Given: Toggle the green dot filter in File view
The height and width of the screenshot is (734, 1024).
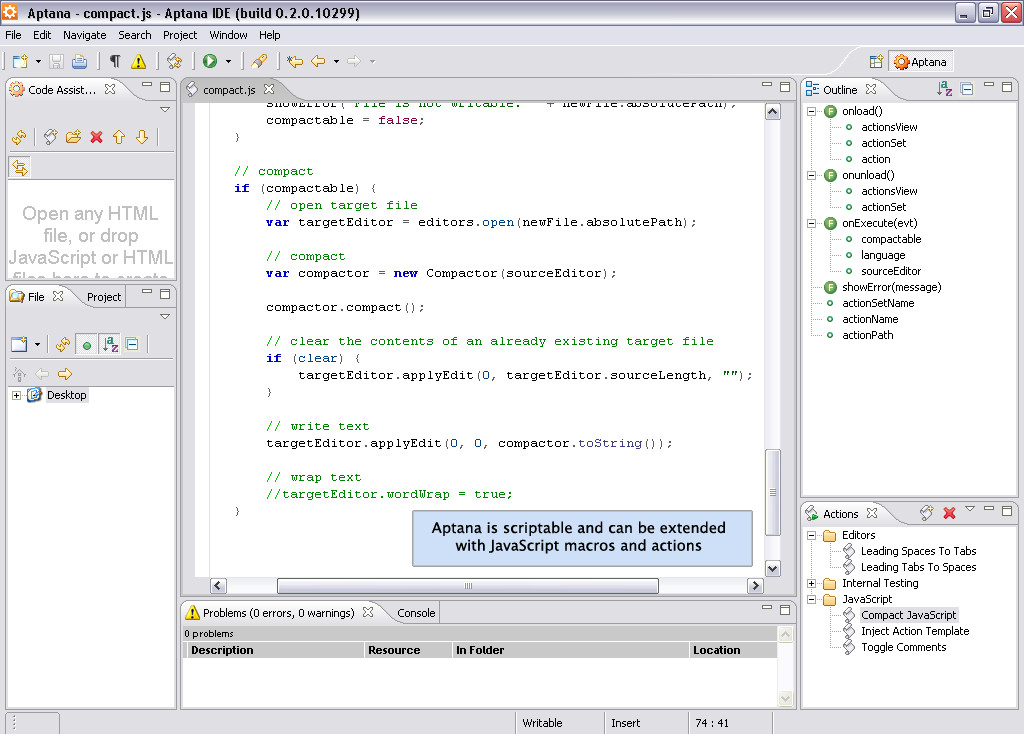Looking at the screenshot, I should 86,344.
